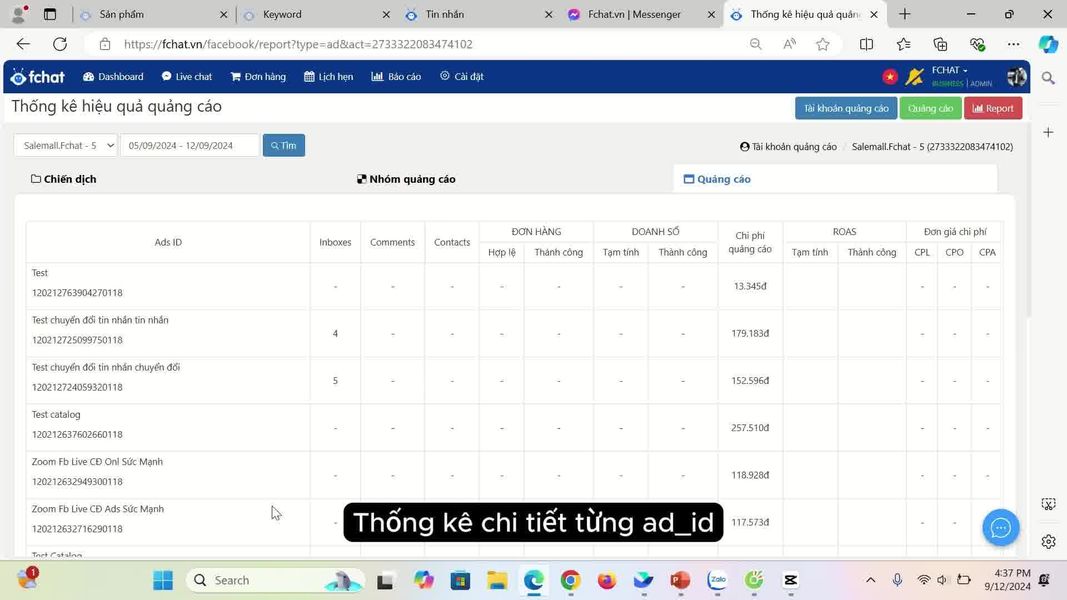
Task: Go to Đơn hàng menu
Action: pyautogui.click(x=258, y=77)
